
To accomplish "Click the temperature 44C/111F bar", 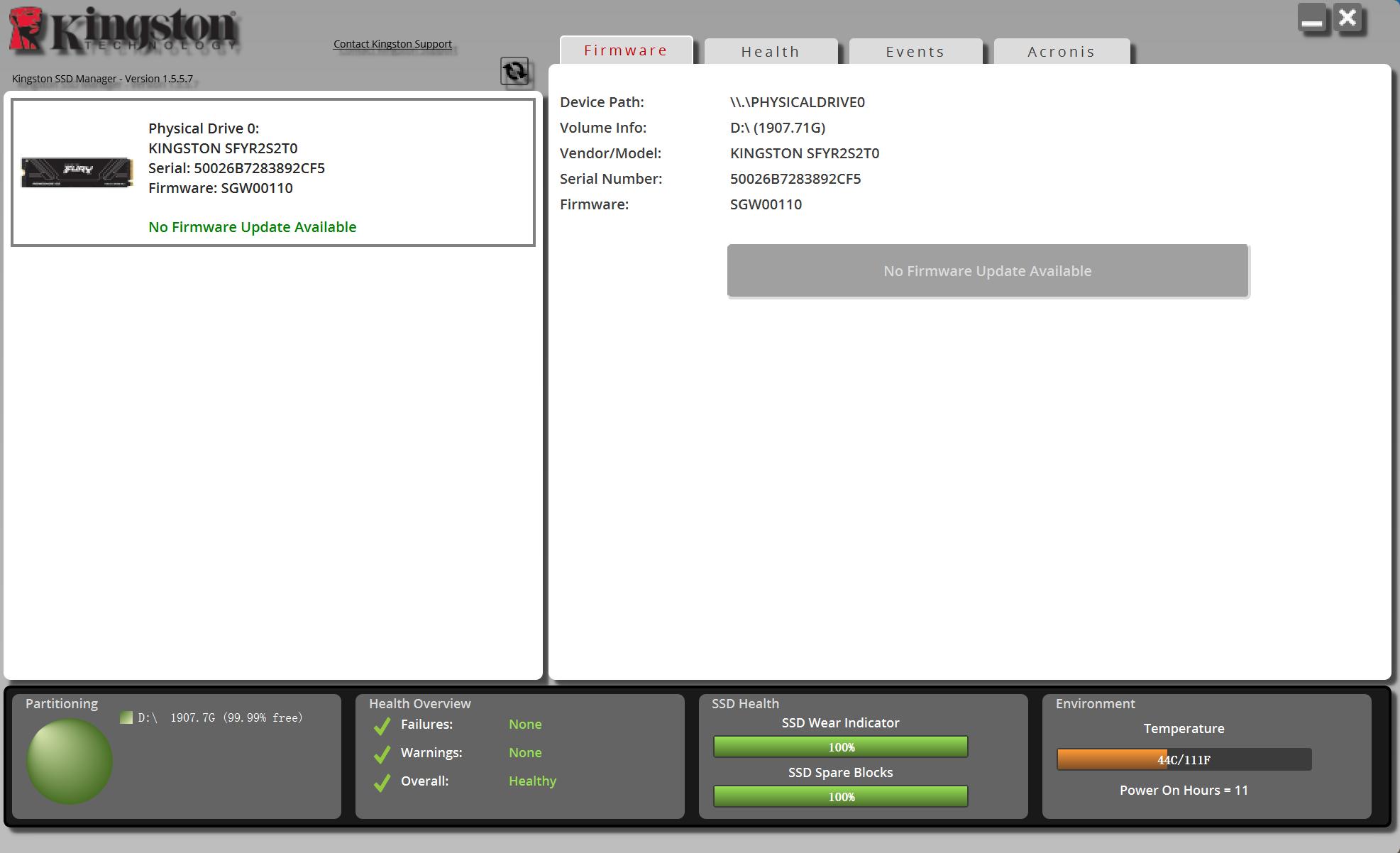I will pyautogui.click(x=1183, y=759).
